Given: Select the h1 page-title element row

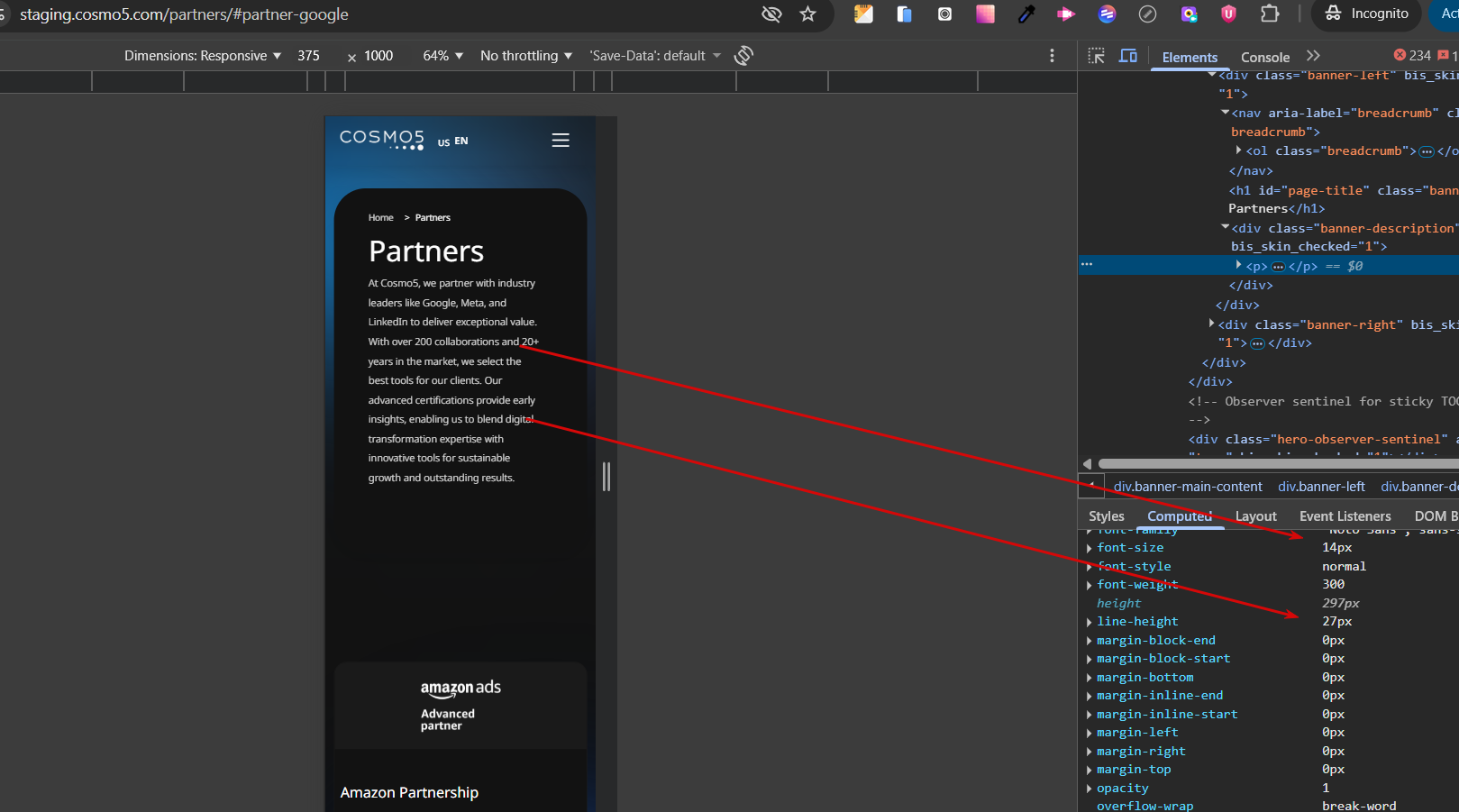Looking at the screenshot, I should 1343,199.
